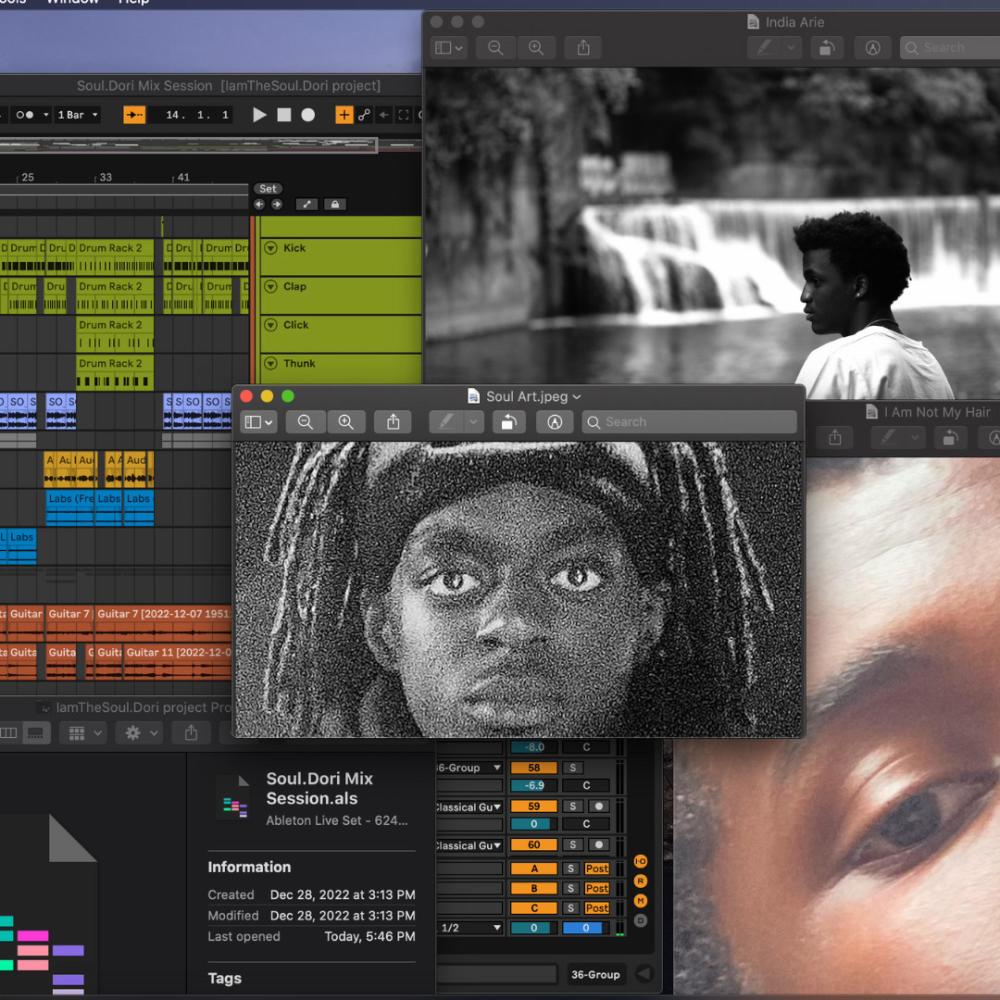Switch Finder to gallery view icon

36,733
